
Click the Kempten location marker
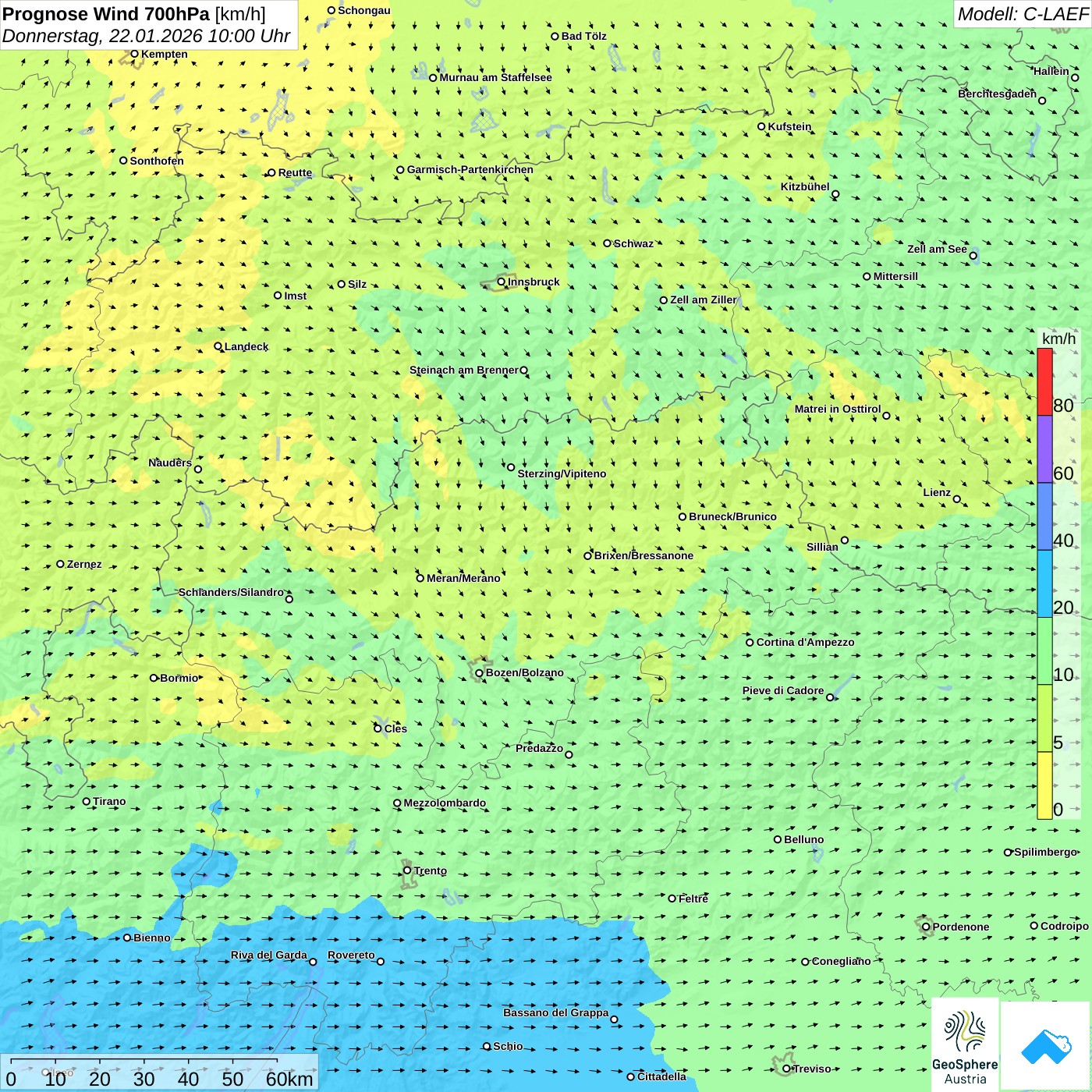click(x=134, y=54)
